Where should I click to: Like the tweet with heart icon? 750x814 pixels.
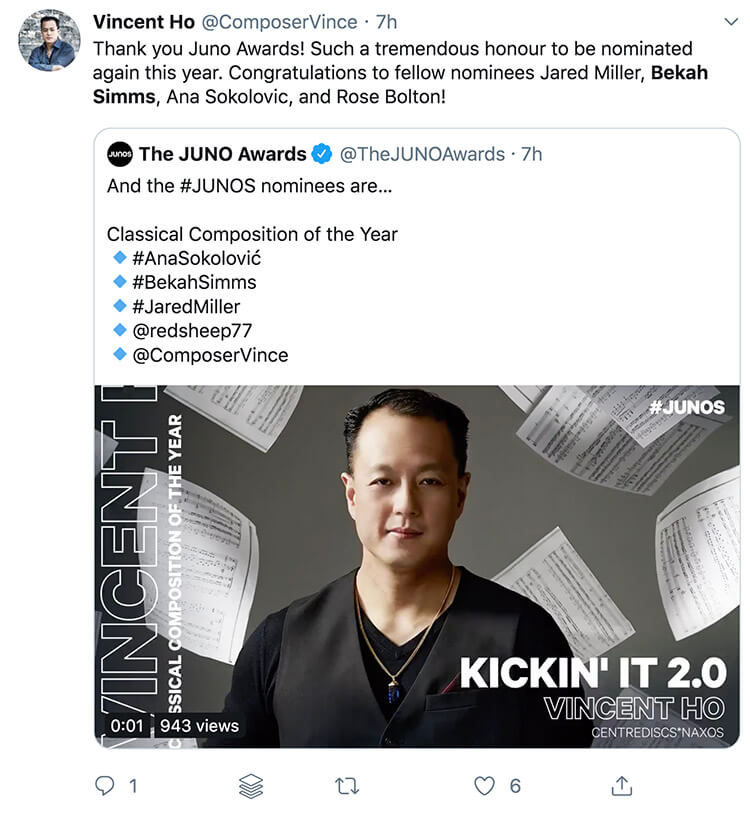click(x=485, y=786)
